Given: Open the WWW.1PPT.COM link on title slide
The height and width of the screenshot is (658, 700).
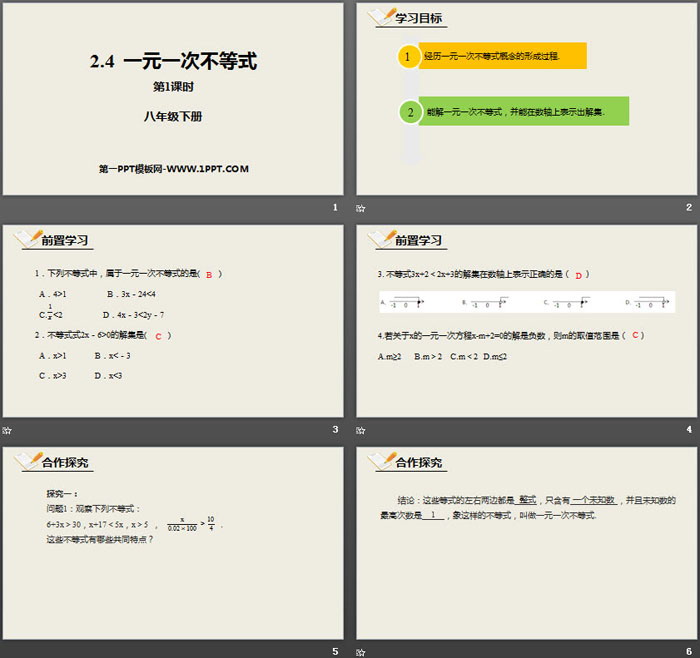Looking at the screenshot, I should pyautogui.click(x=174, y=169).
